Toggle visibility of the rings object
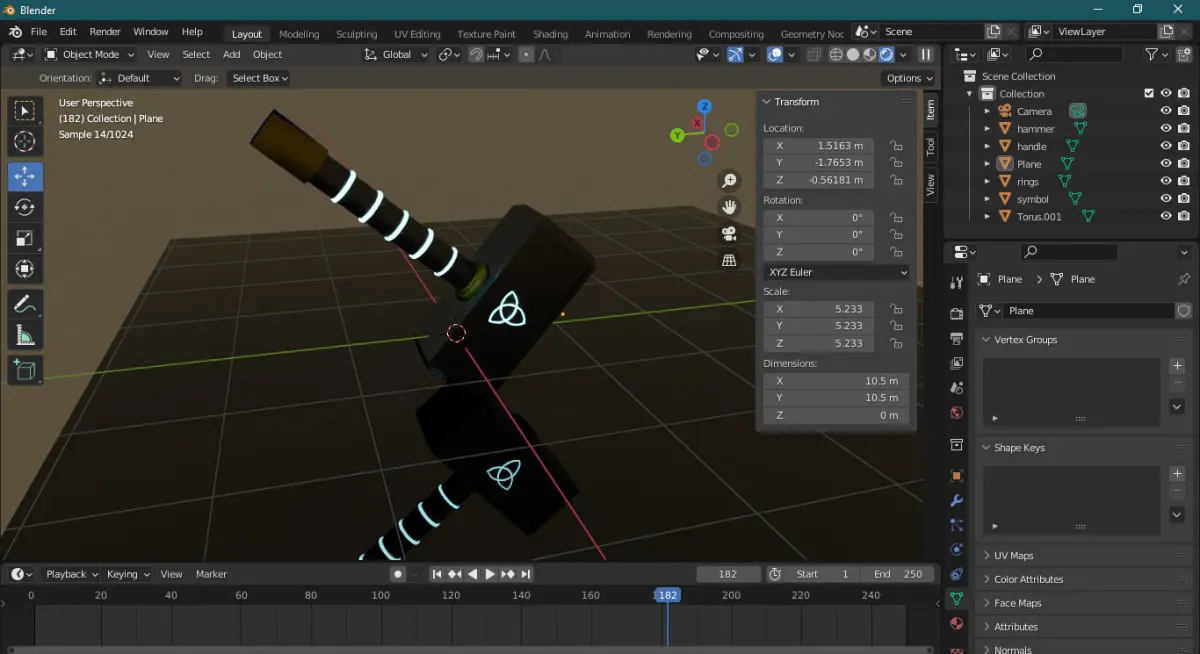Viewport: 1200px width, 654px height. pyautogui.click(x=1166, y=181)
